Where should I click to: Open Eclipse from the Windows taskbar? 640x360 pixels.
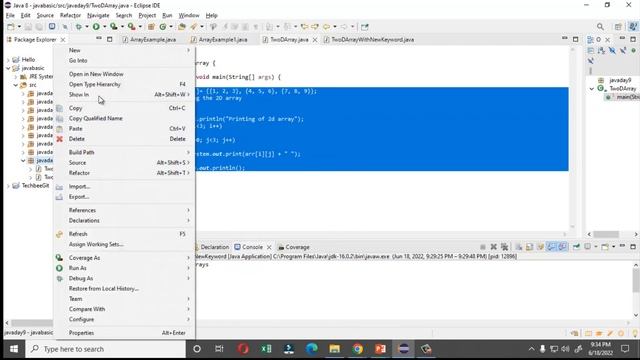pyautogui.click(x=404, y=349)
